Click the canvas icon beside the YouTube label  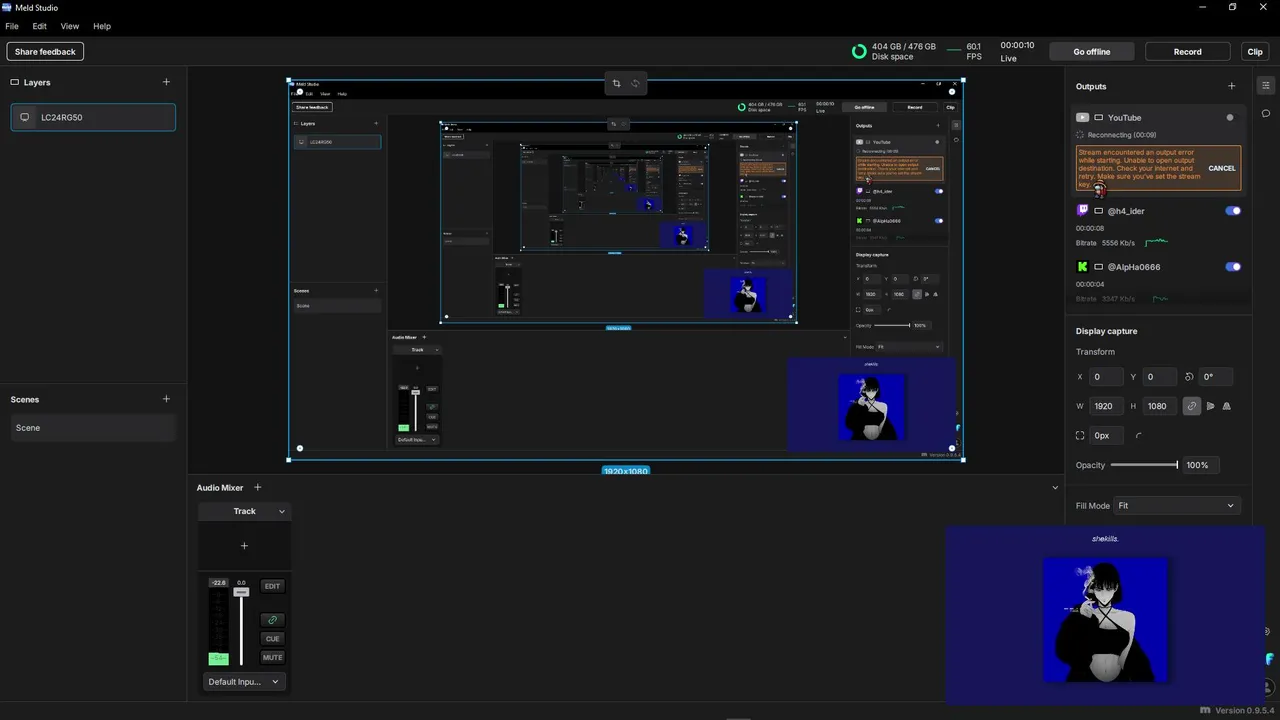1098,117
